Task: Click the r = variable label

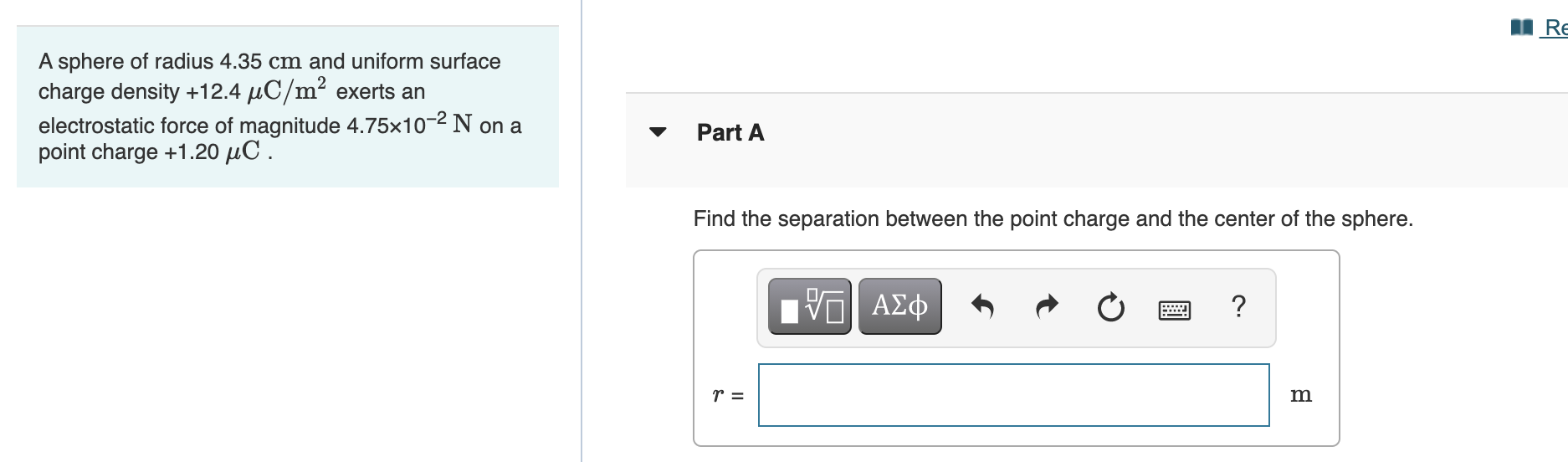Action: (728, 395)
